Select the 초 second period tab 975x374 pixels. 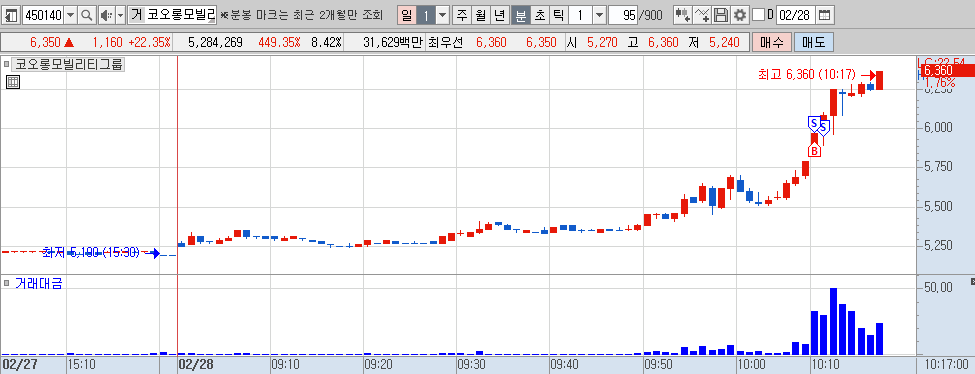click(x=540, y=15)
